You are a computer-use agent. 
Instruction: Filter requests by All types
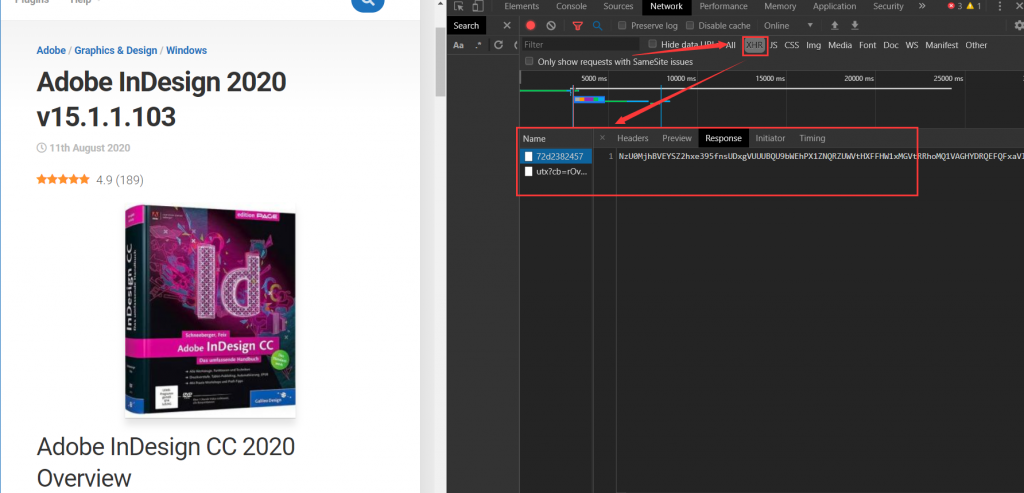(x=730, y=45)
